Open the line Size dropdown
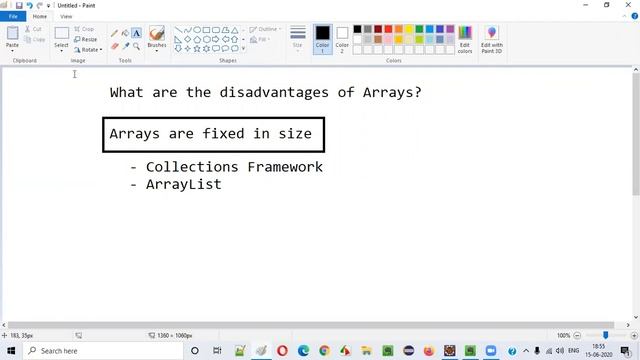The image size is (640, 360). coord(298,39)
